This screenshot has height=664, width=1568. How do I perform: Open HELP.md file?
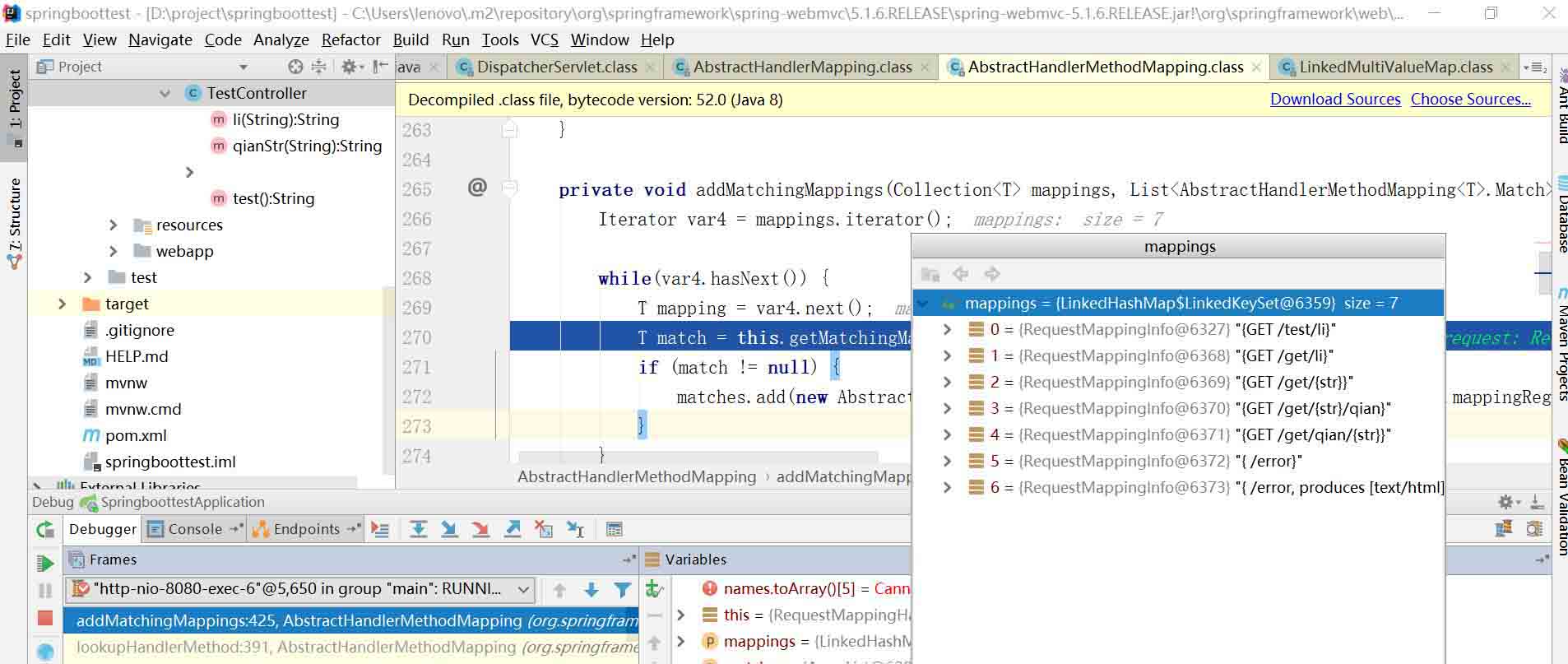[x=137, y=356]
